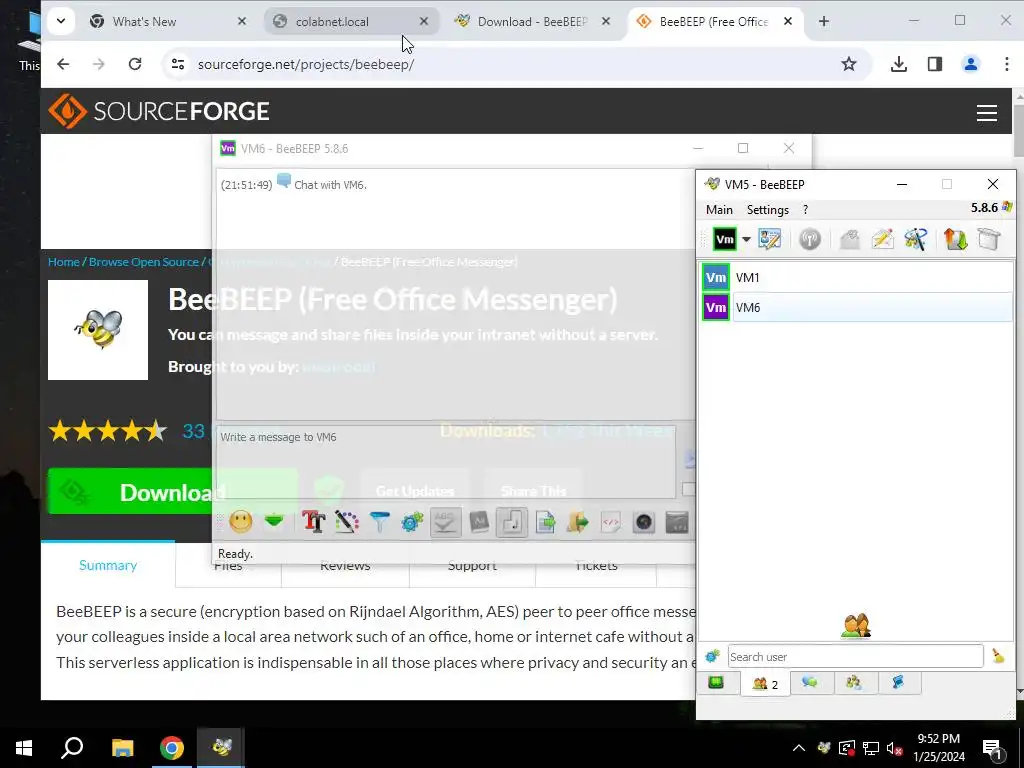
Task: Open the Chrome downloads icon
Action: [899, 64]
